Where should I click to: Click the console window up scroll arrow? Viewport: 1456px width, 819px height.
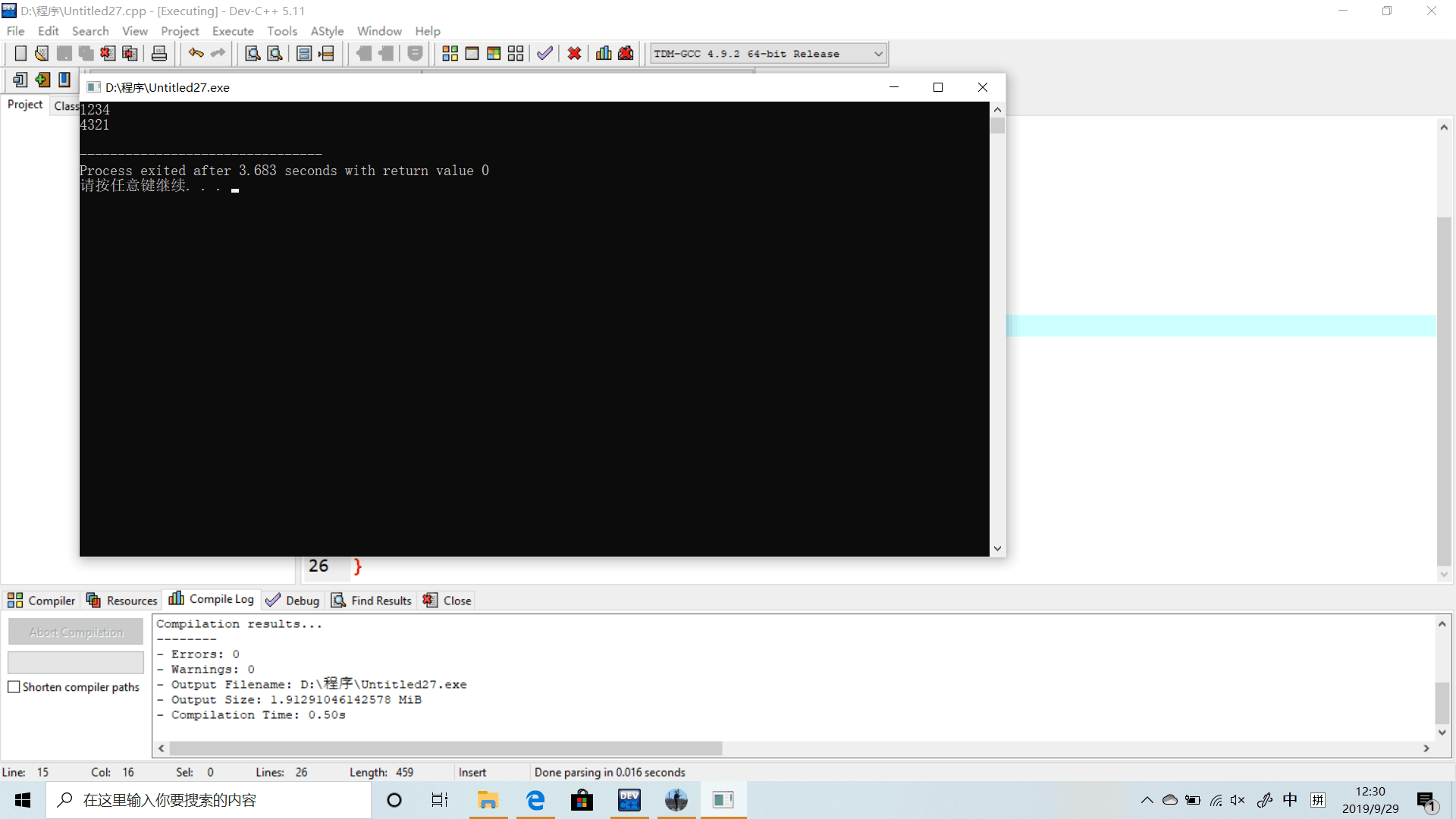pyautogui.click(x=998, y=110)
